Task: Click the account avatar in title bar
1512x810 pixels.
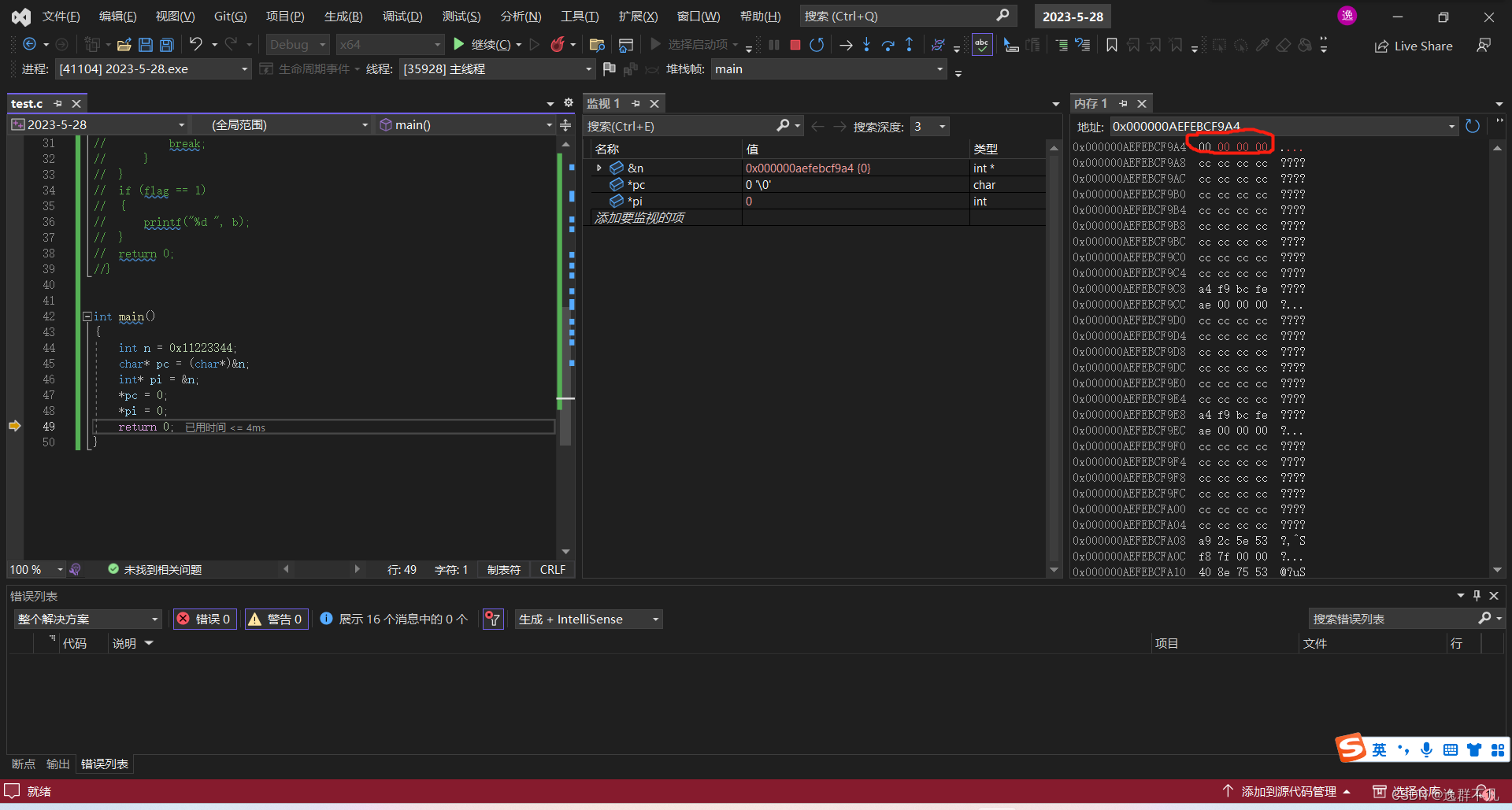Action: point(1347,16)
